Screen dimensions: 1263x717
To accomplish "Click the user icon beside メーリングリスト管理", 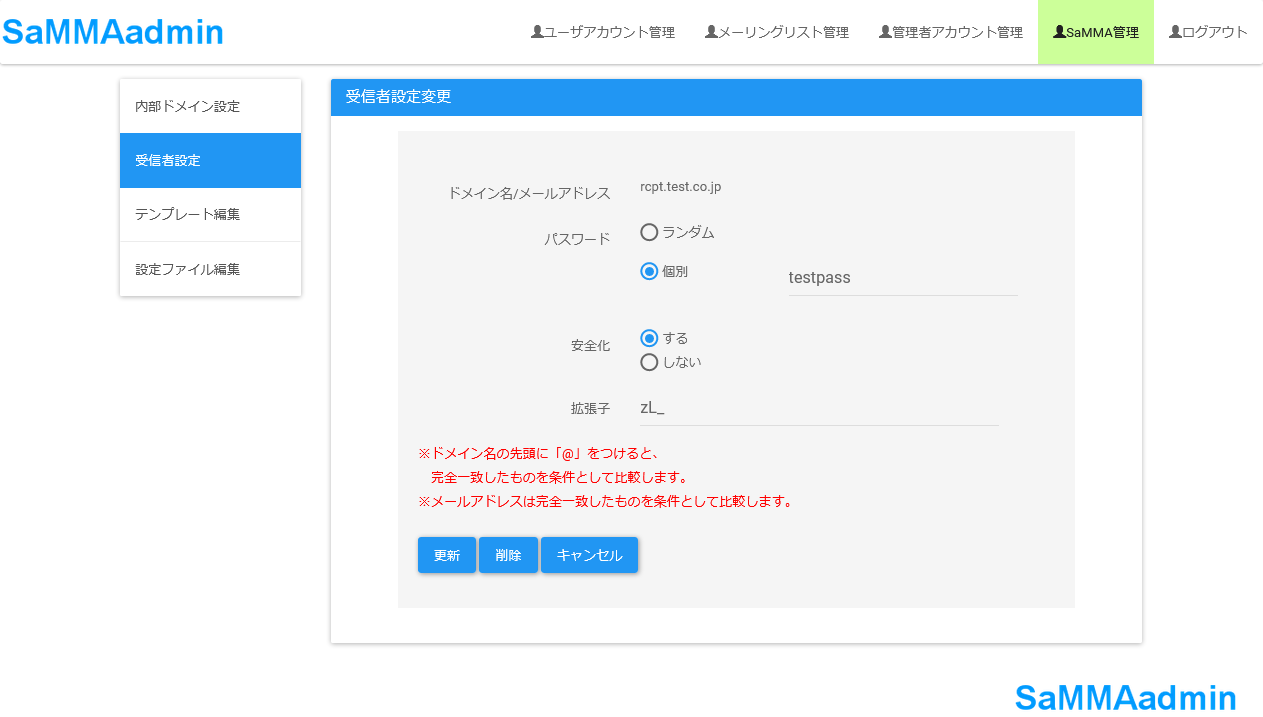I will point(711,32).
